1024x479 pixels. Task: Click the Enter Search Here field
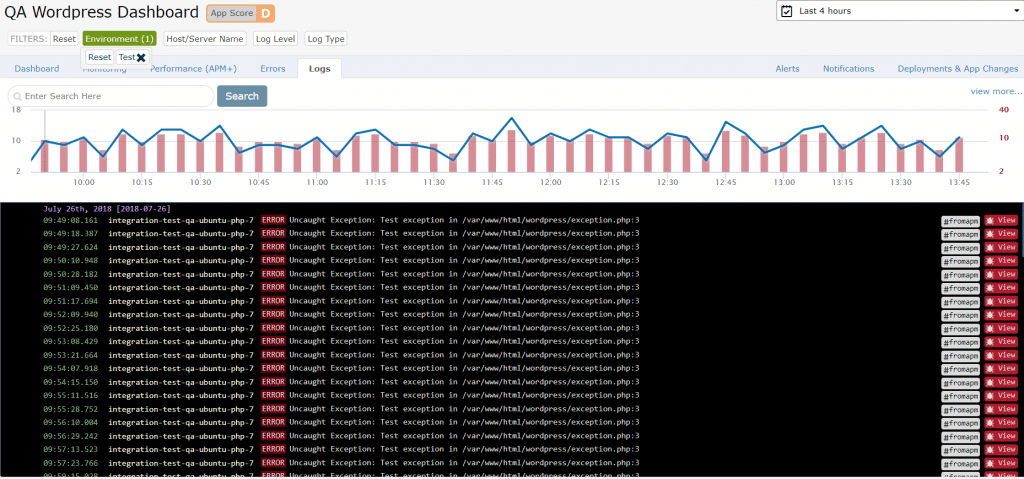pyautogui.click(x=111, y=96)
